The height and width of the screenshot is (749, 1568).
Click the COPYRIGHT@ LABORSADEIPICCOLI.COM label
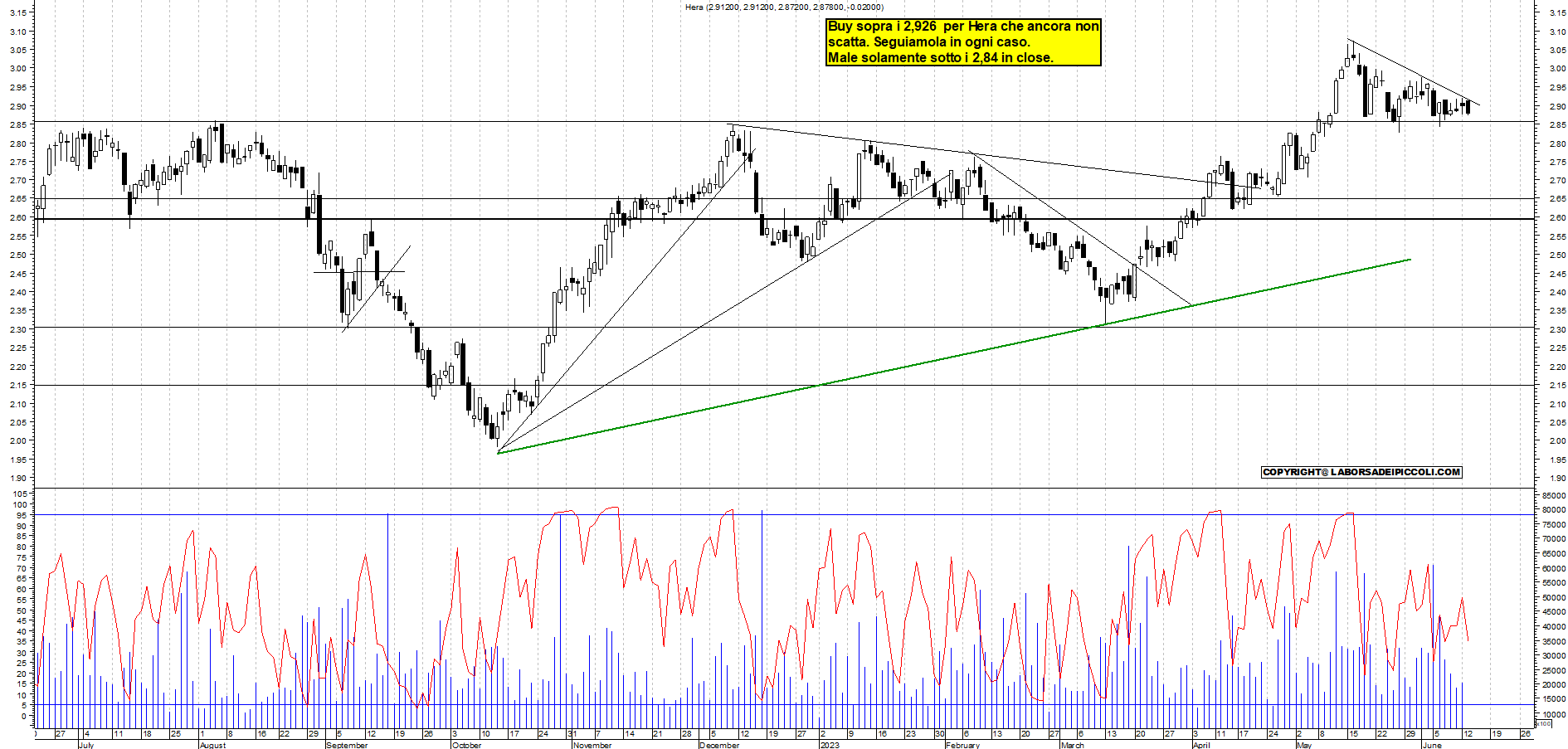[x=1361, y=472]
